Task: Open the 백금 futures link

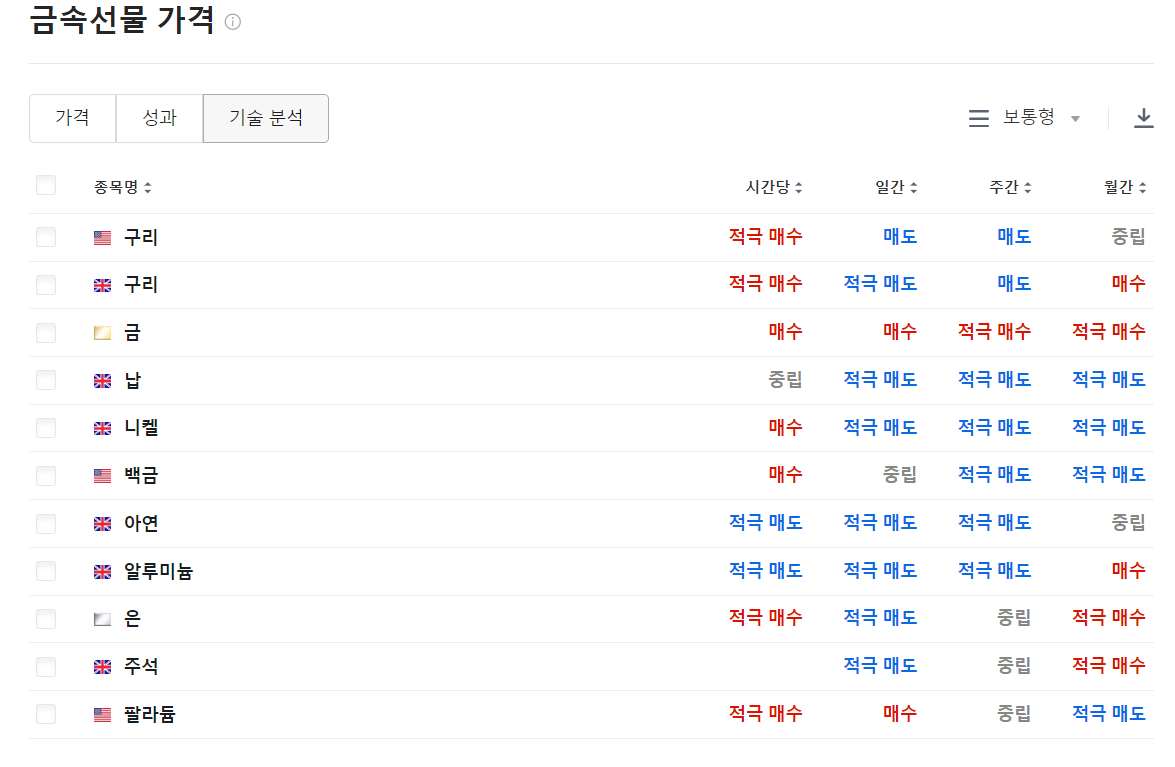Action: pos(141,476)
